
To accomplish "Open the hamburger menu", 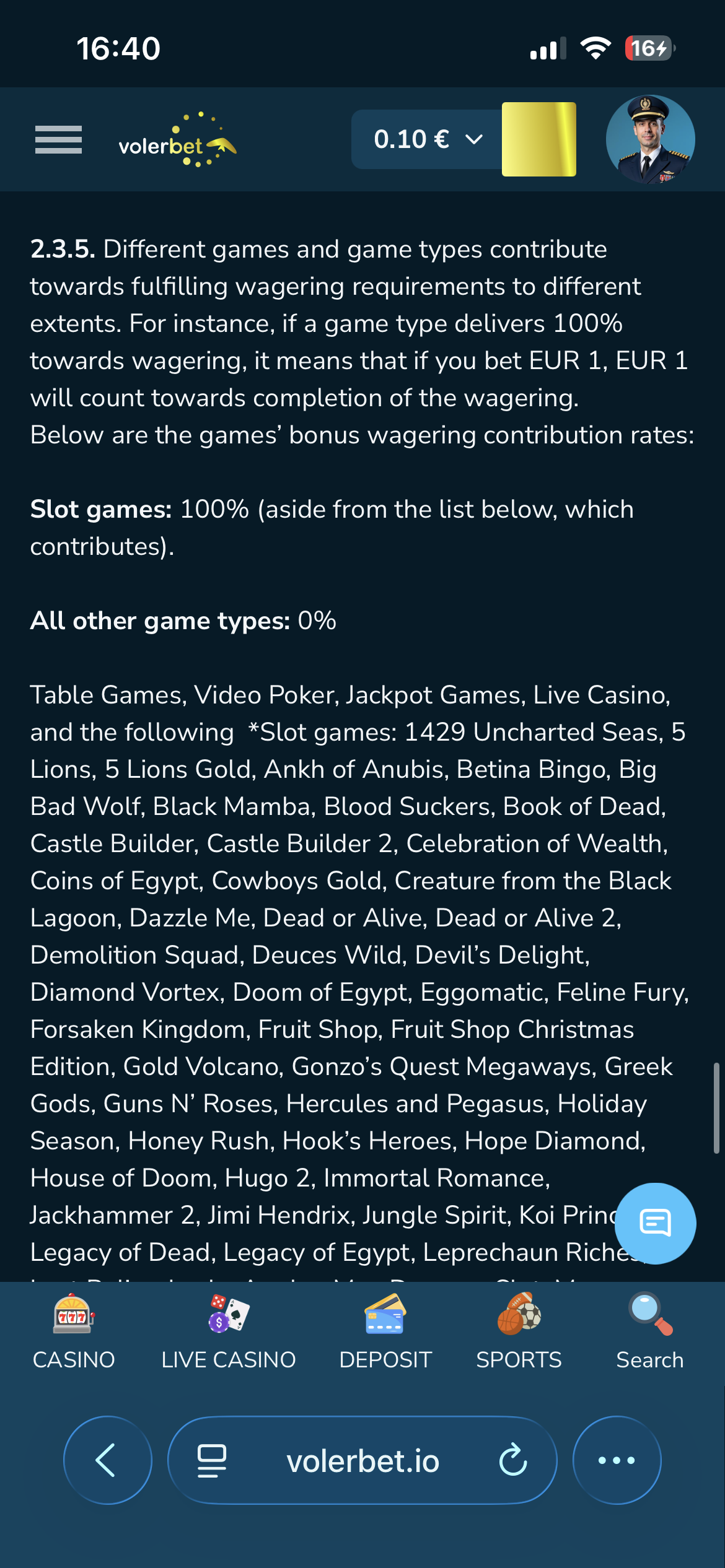I will [x=58, y=139].
